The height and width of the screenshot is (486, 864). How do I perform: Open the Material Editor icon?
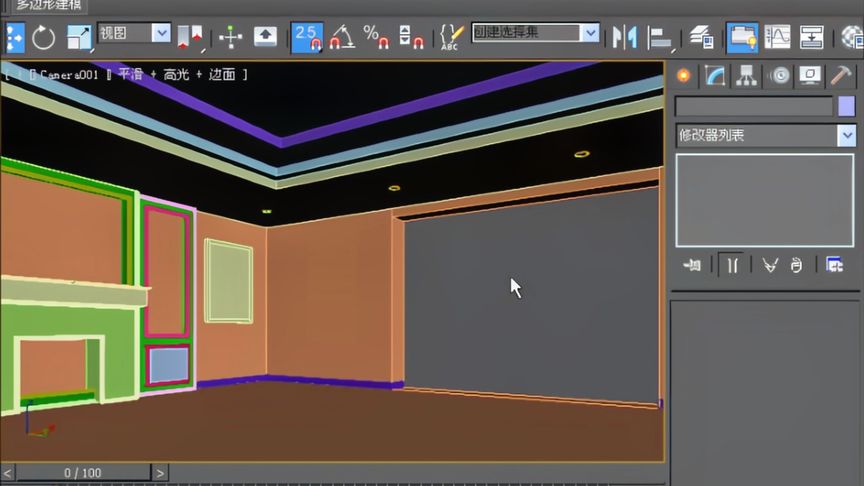(x=852, y=37)
